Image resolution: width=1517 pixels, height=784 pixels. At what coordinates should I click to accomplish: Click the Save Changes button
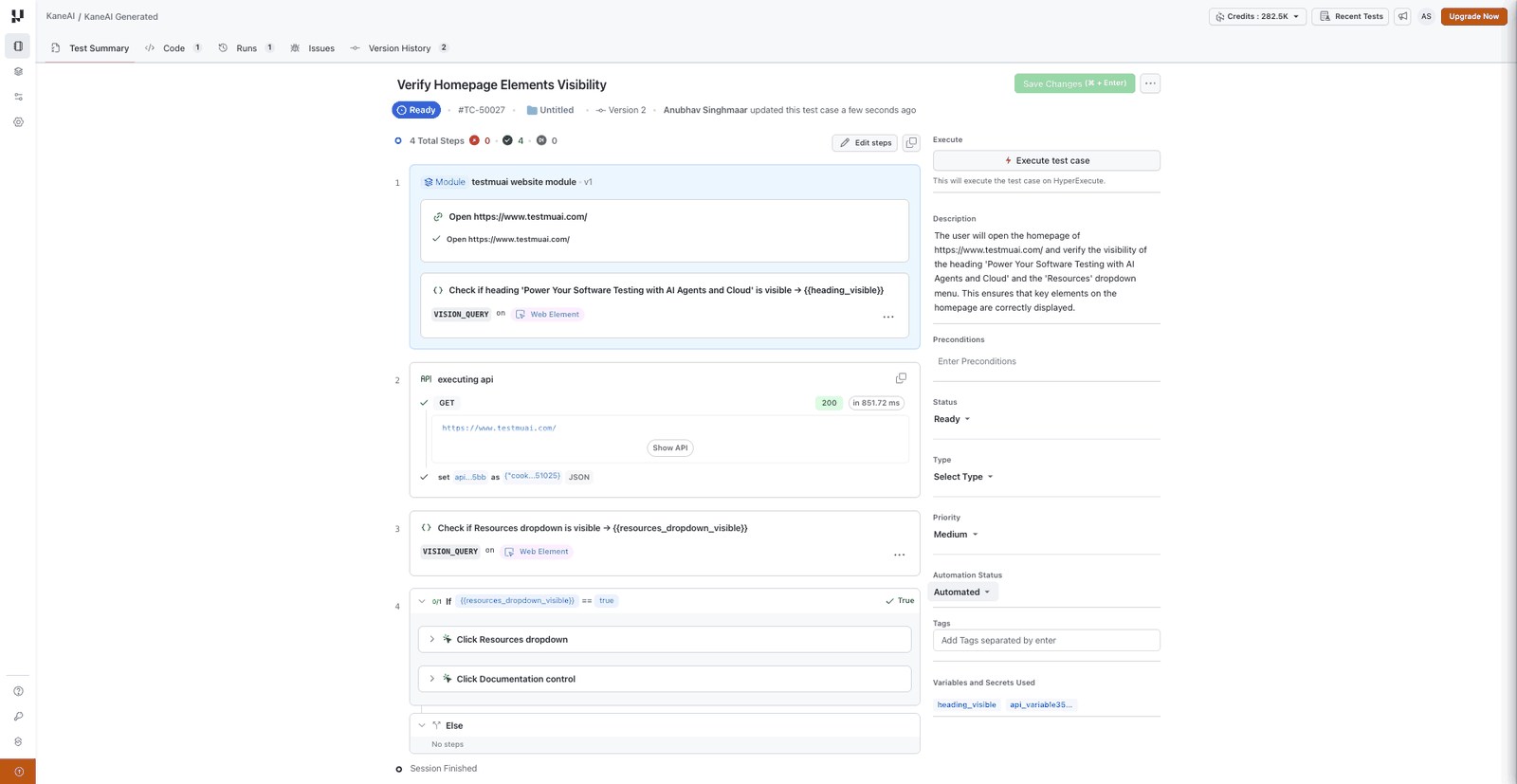[1074, 83]
